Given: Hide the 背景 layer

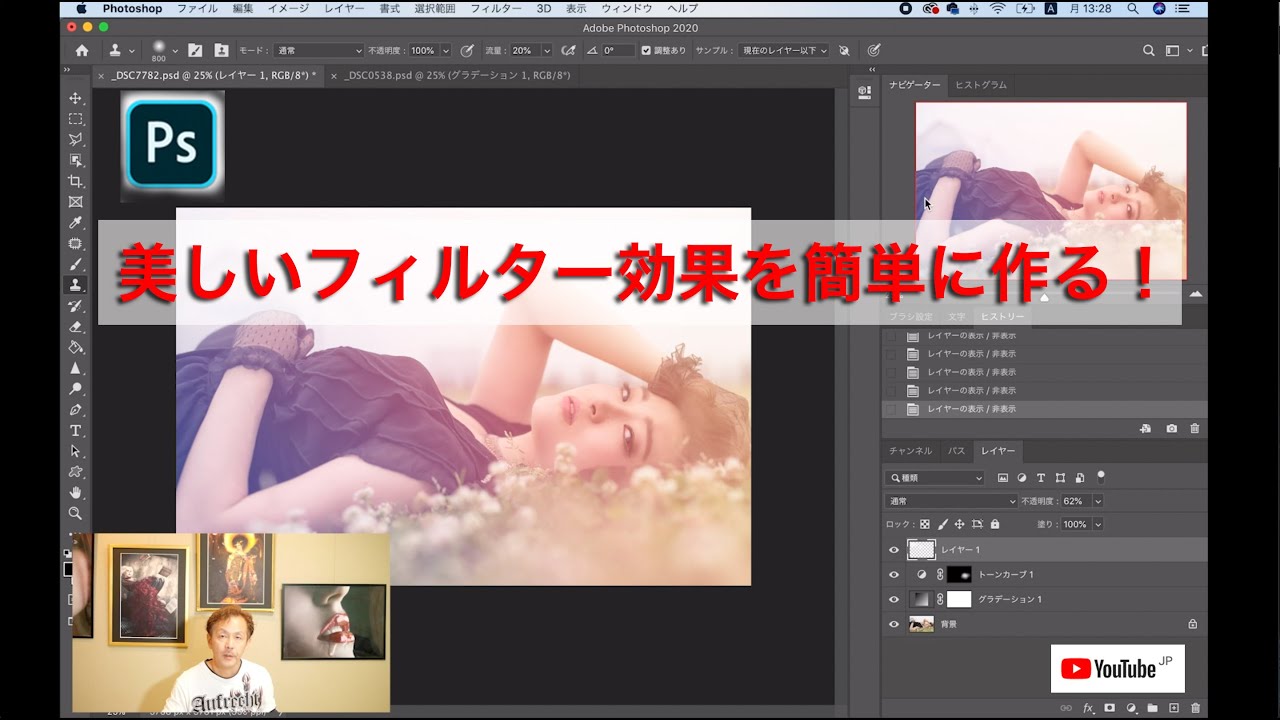Looking at the screenshot, I should 894,624.
